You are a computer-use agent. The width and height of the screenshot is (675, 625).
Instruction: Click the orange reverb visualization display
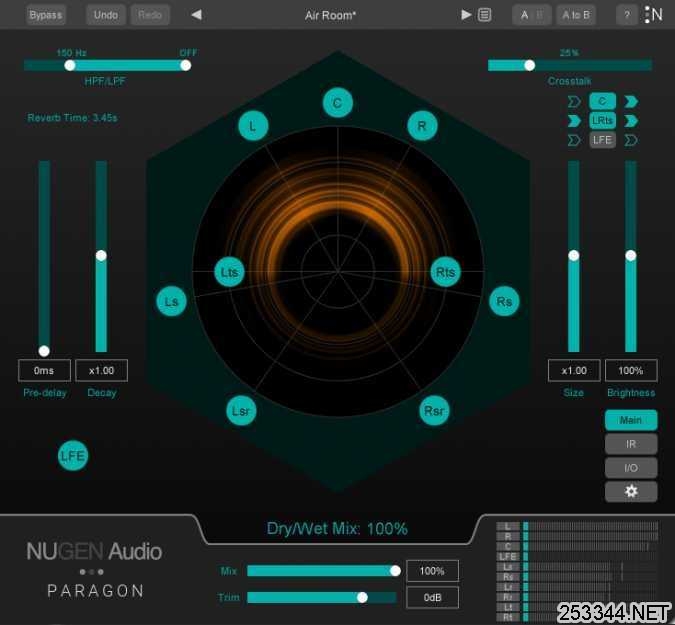pyautogui.click(x=338, y=271)
